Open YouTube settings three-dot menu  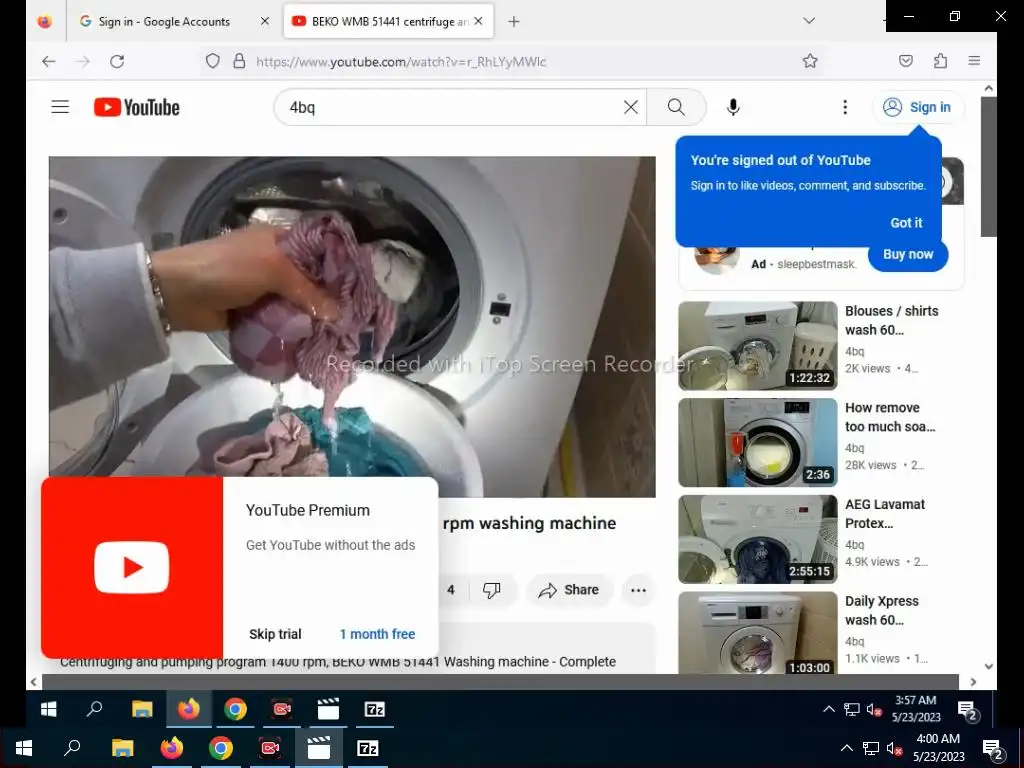click(x=844, y=107)
